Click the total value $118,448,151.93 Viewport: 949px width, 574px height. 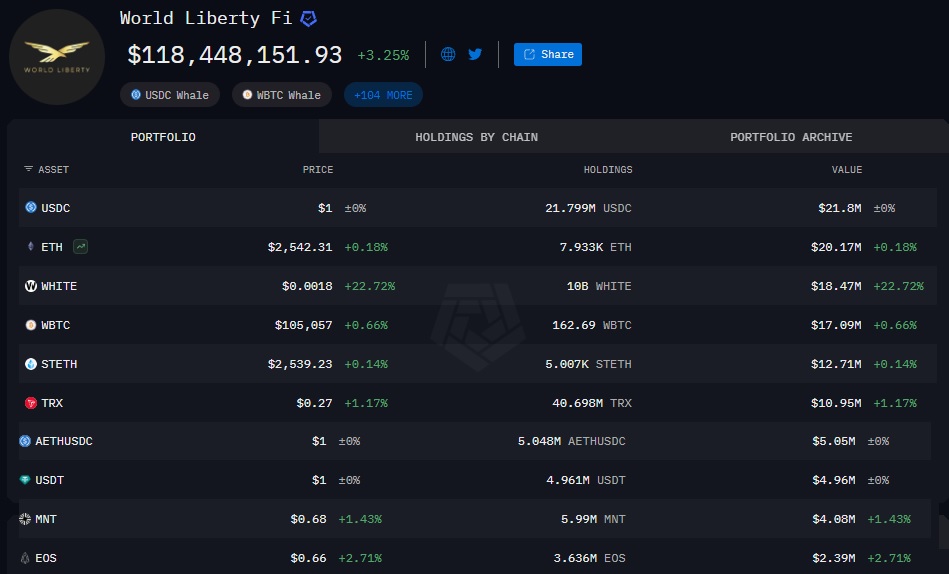point(235,55)
